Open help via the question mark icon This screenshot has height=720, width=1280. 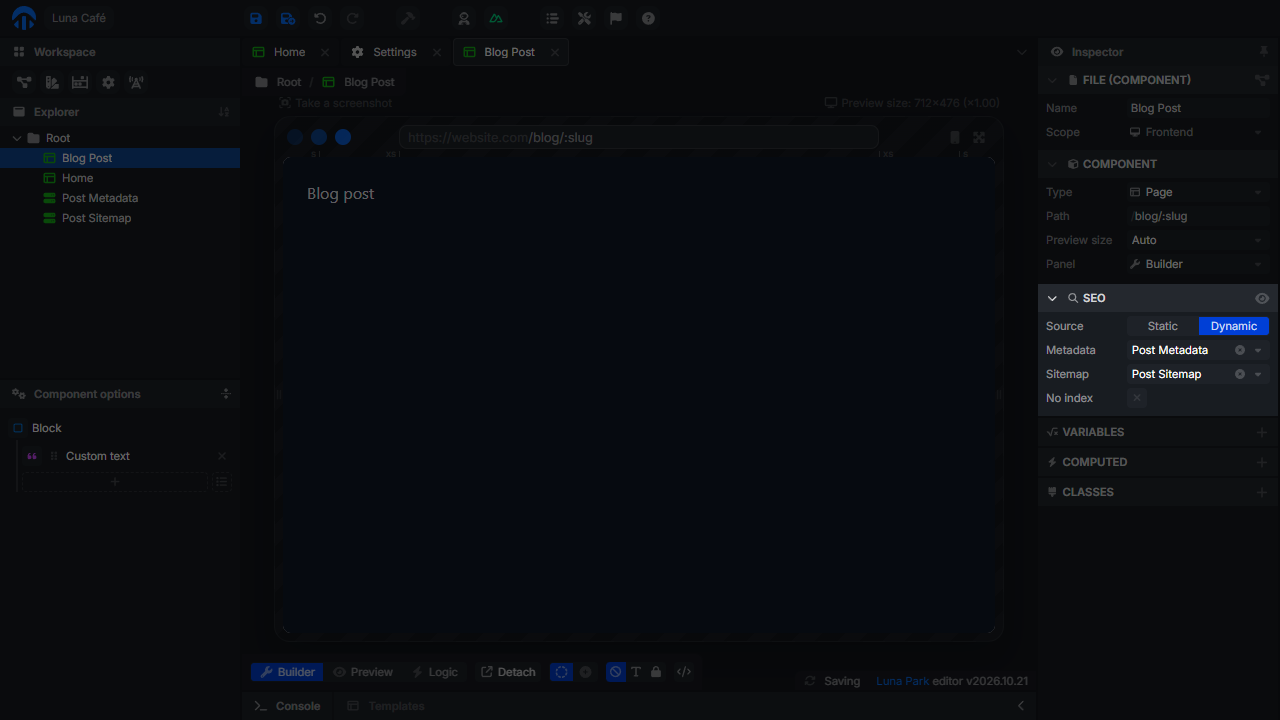tap(648, 18)
